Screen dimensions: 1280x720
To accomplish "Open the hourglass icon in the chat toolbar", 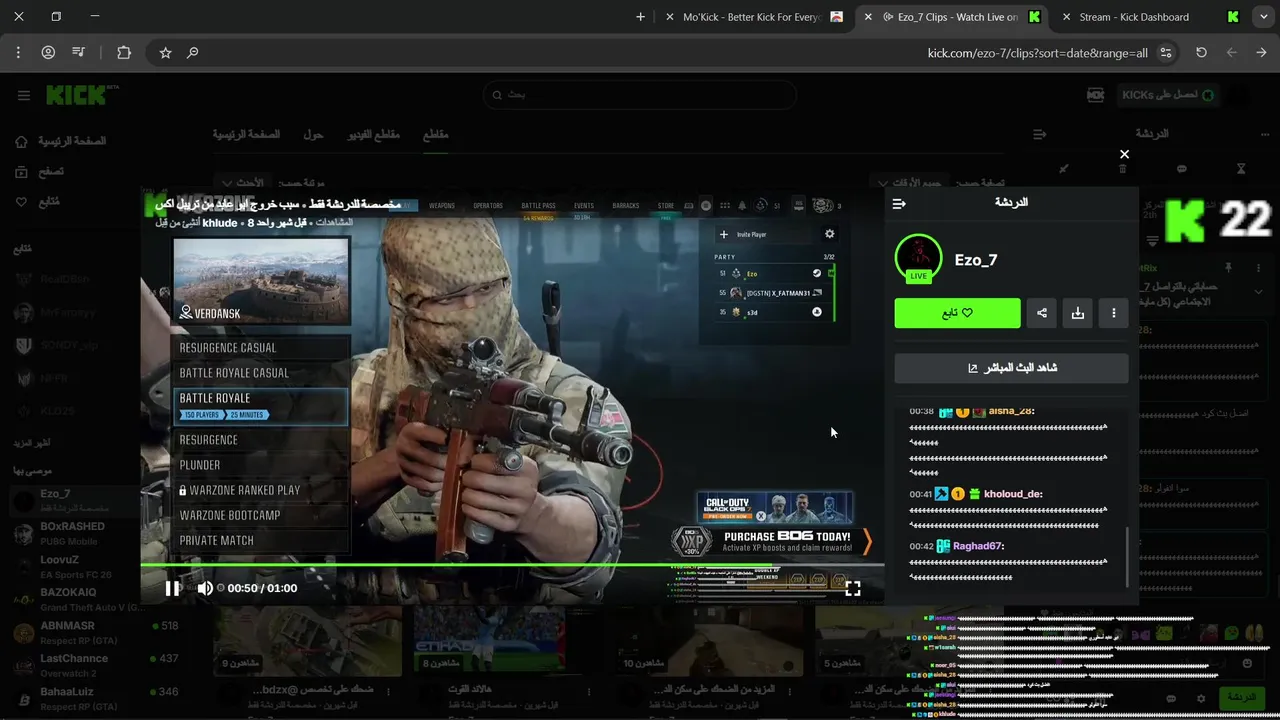I will pos(1241,169).
